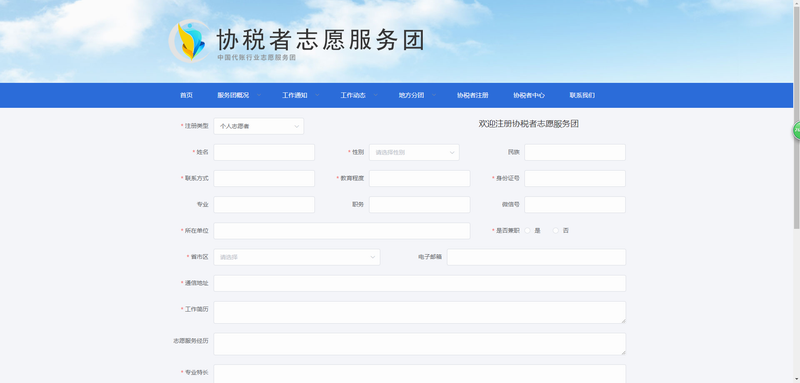Open the 省市区 selection dropdown
The width and height of the screenshot is (800, 383).
click(x=297, y=257)
